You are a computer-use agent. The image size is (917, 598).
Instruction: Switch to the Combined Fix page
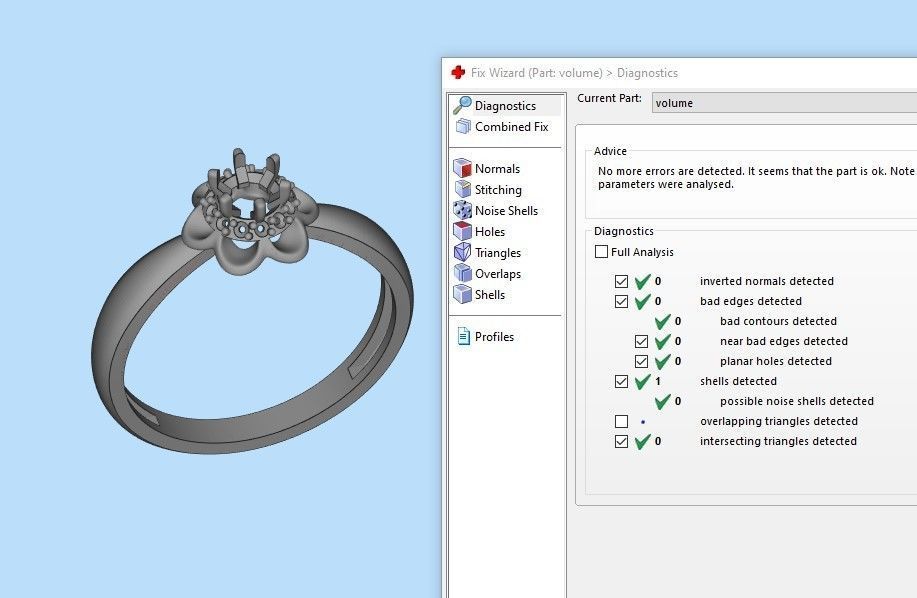[x=512, y=127]
